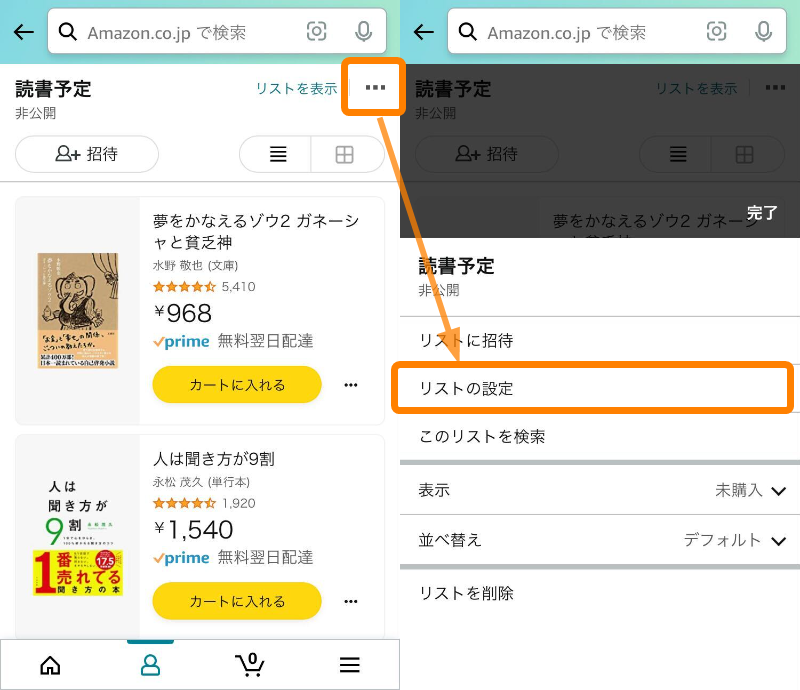
Task: Add 夢をかなえるゾウ2 to cart (カートに入れる)
Action: coord(237,385)
